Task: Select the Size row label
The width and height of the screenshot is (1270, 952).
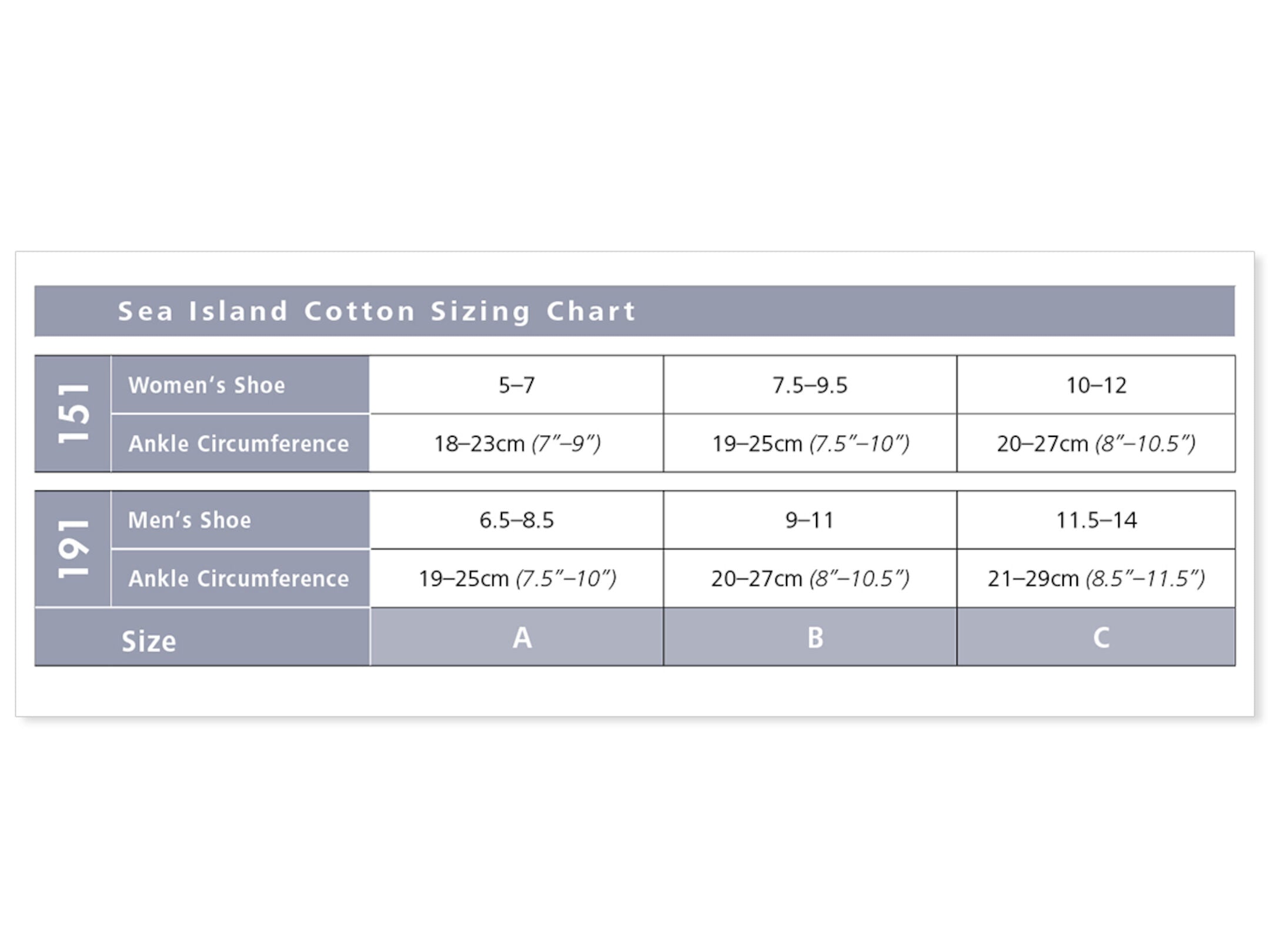Action: point(149,641)
